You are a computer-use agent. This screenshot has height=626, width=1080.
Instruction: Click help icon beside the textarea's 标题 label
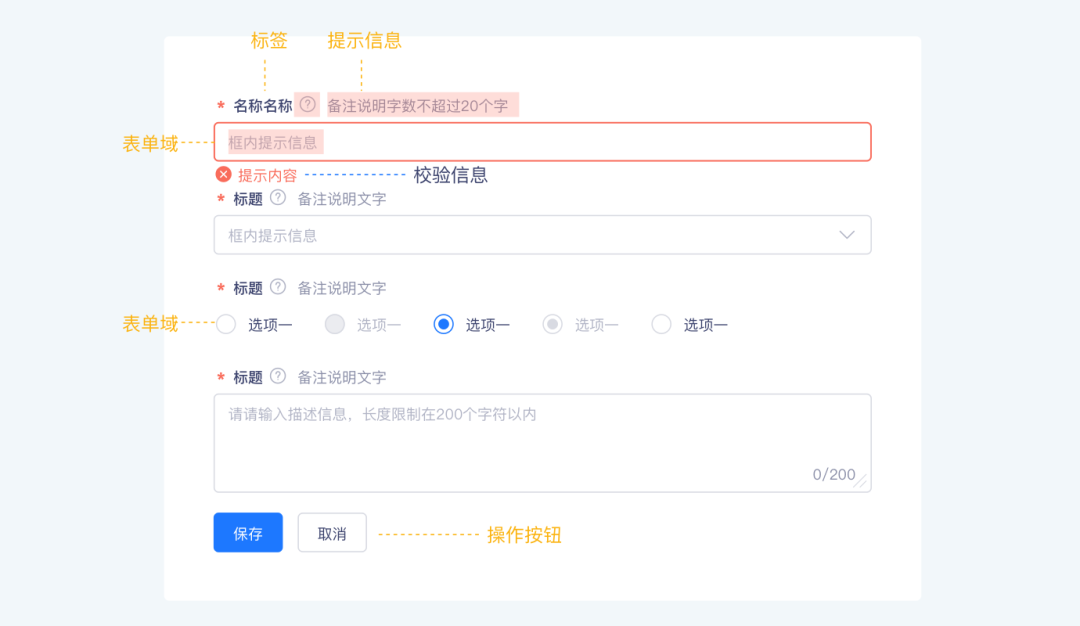278,377
